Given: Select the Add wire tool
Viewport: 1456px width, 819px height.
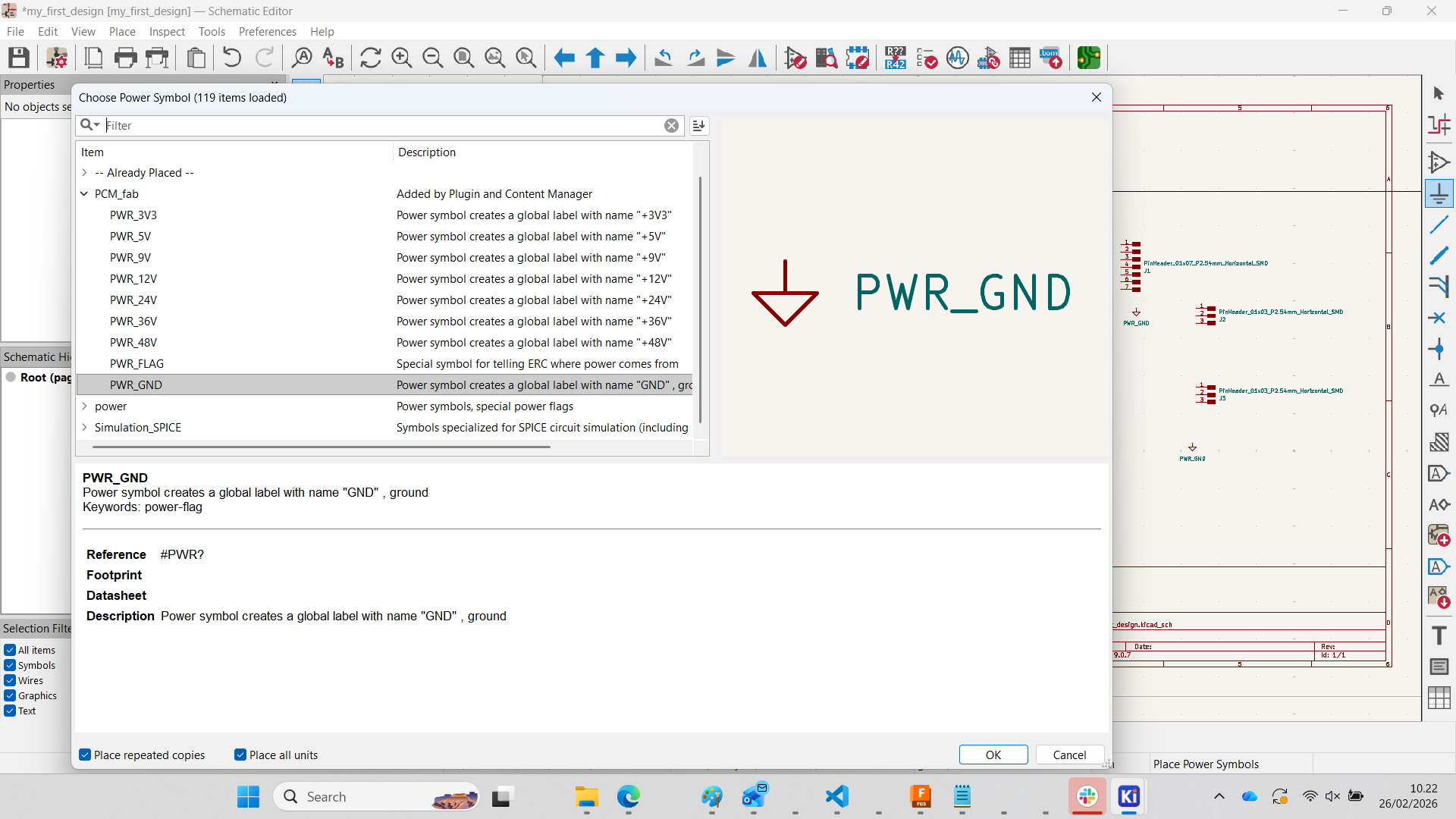Looking at the screenshot, I should 1439,225.
